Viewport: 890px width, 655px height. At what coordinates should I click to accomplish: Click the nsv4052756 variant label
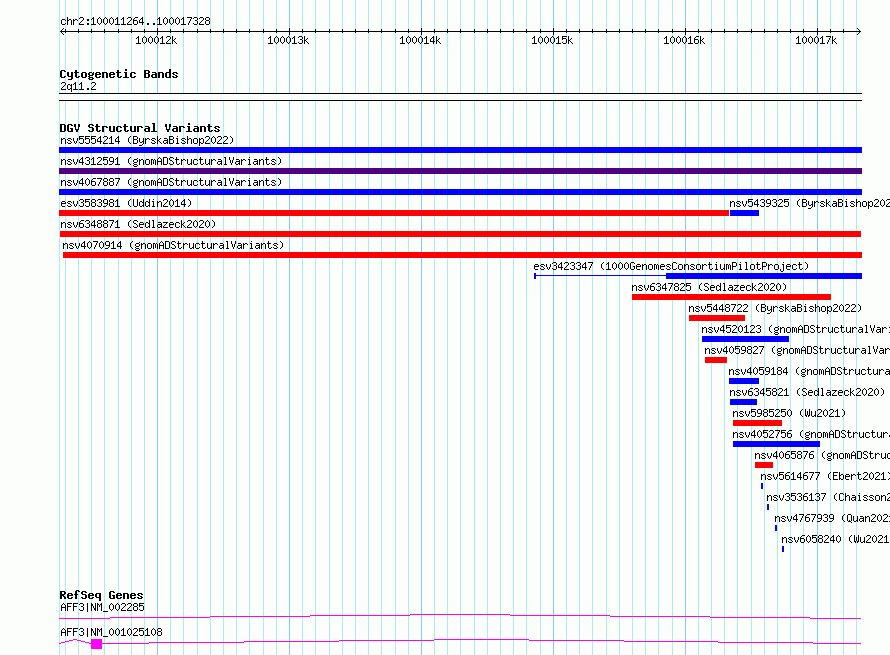coord(811,434)
